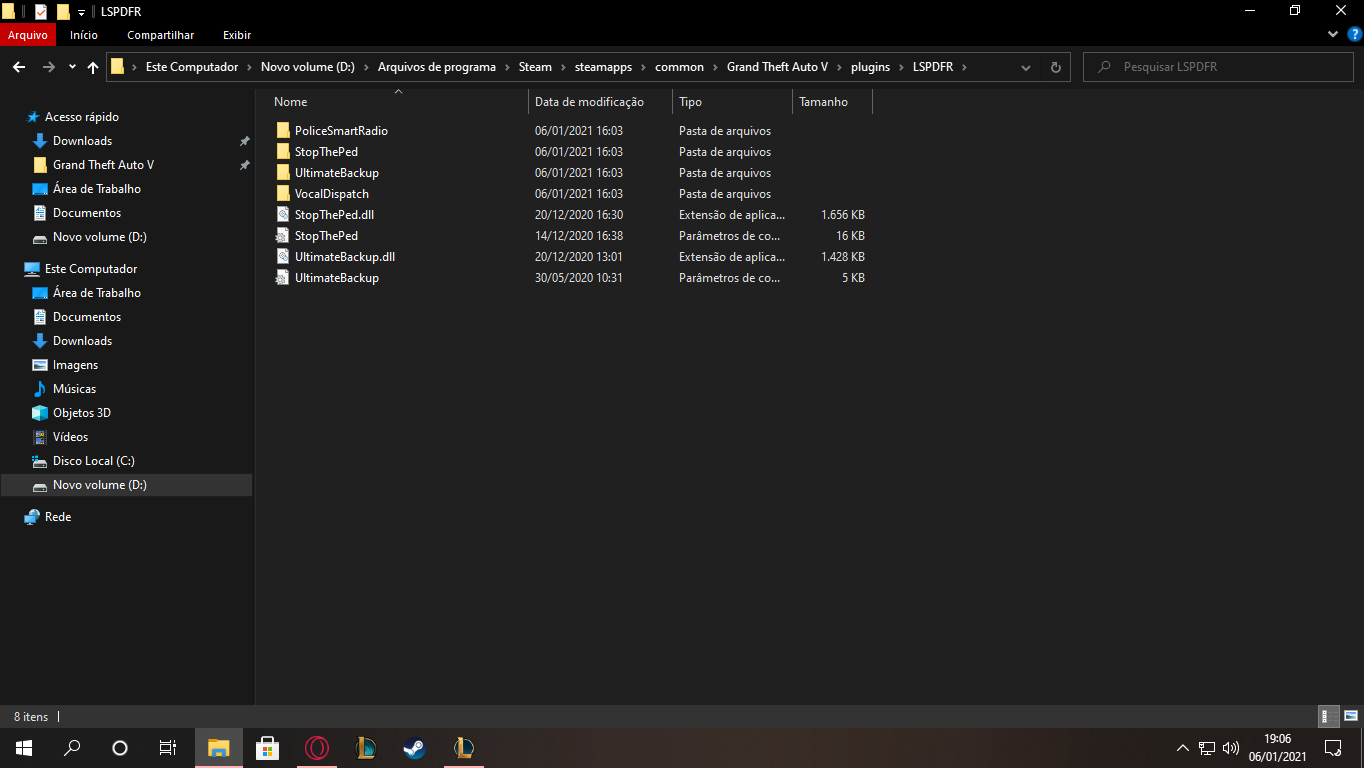Expand the address bar history dropdown
The width and height of the screenshot is (1364, 768).
[1026, 67]
